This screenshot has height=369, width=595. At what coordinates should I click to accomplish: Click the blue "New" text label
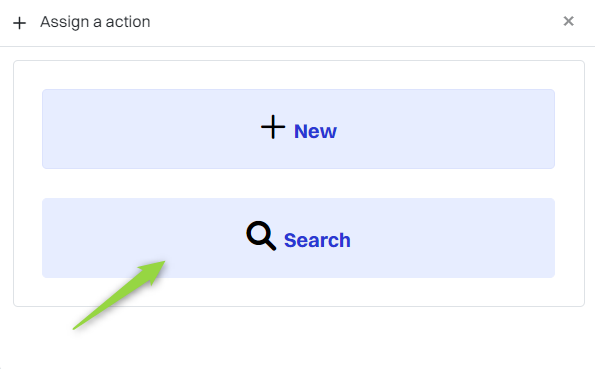coord(315,131)
